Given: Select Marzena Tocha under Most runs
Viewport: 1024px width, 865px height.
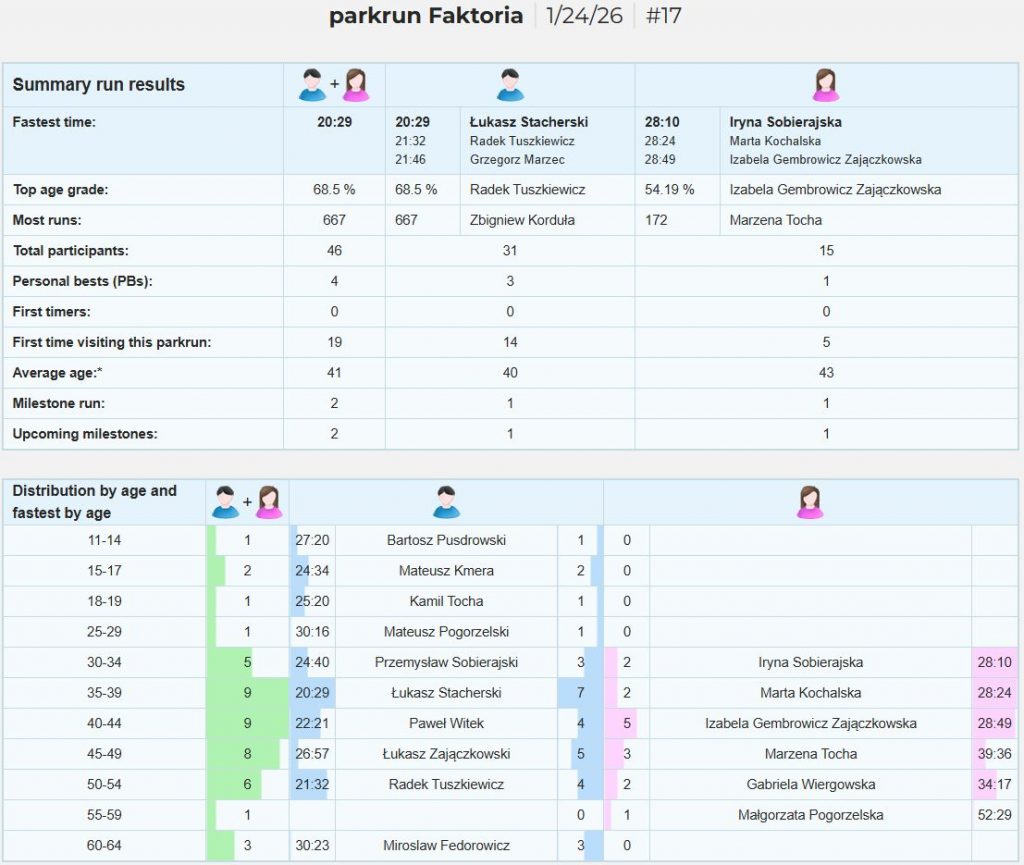Looking at the screenshot, I should [775, 220].
